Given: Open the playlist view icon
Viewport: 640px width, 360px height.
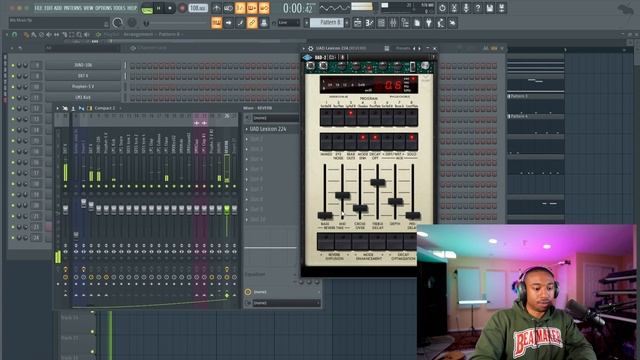Looking at the screenshot, I should point(358,23).
